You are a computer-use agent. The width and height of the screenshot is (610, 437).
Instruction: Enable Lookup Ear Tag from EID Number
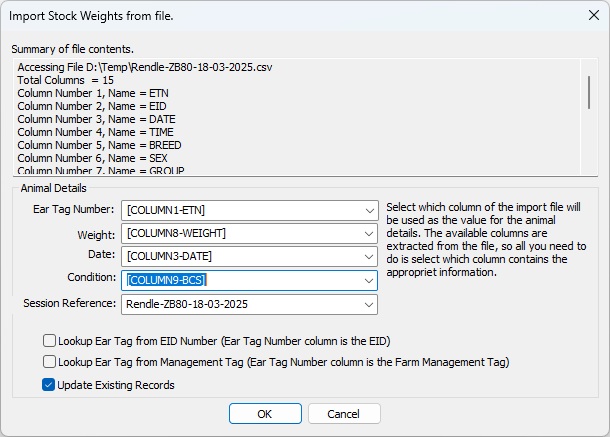(x=49, y=341)
